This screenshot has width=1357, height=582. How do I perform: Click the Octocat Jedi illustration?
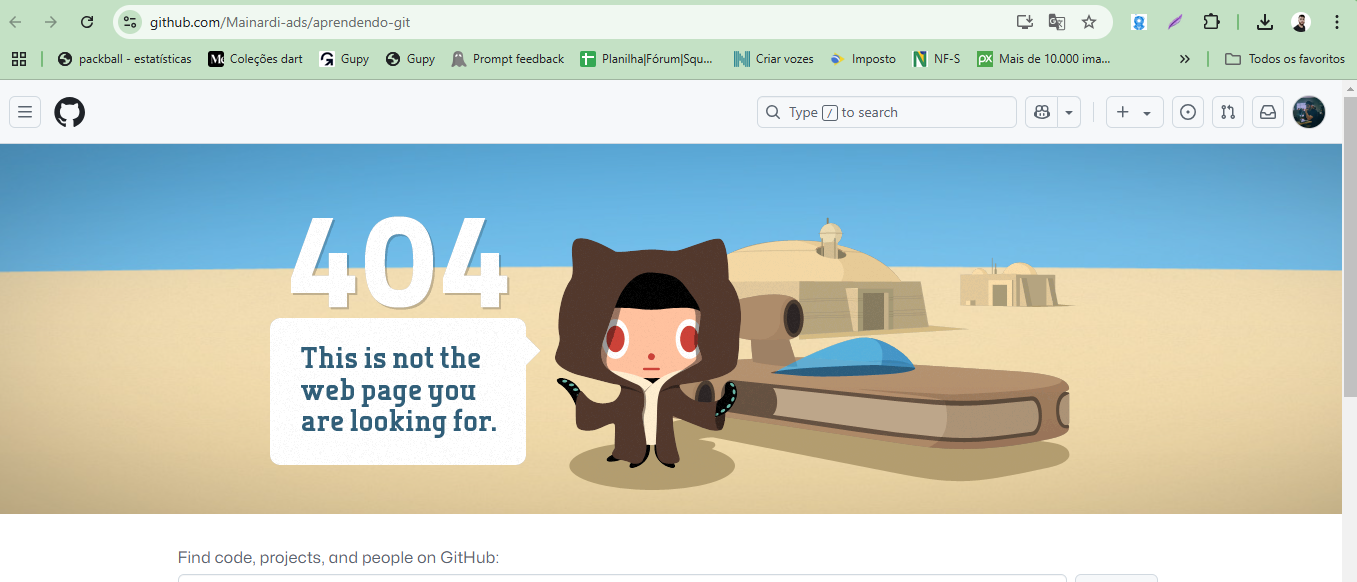650,352
